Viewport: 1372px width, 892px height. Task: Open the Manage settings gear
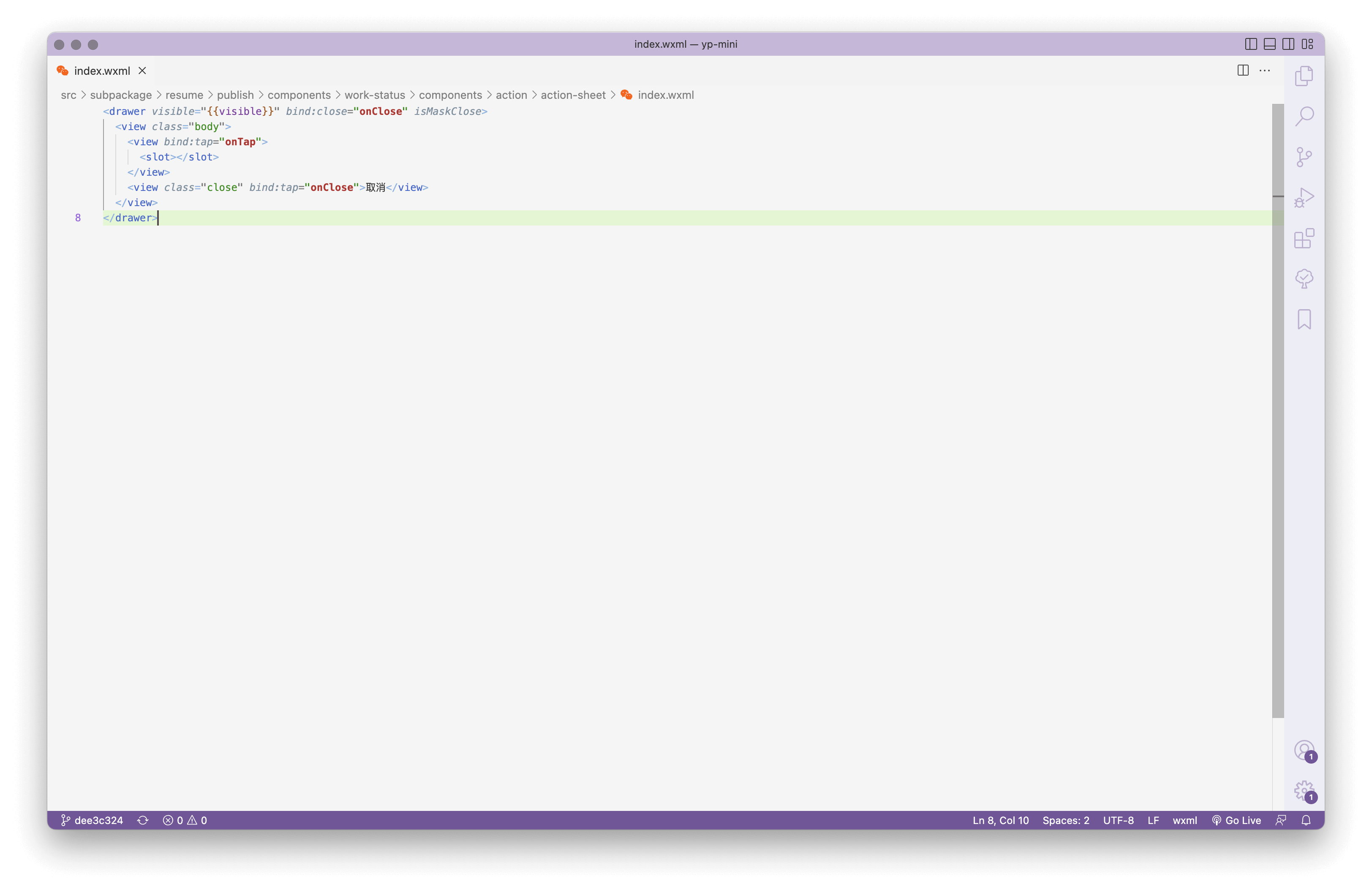(x=1304, y=791)
